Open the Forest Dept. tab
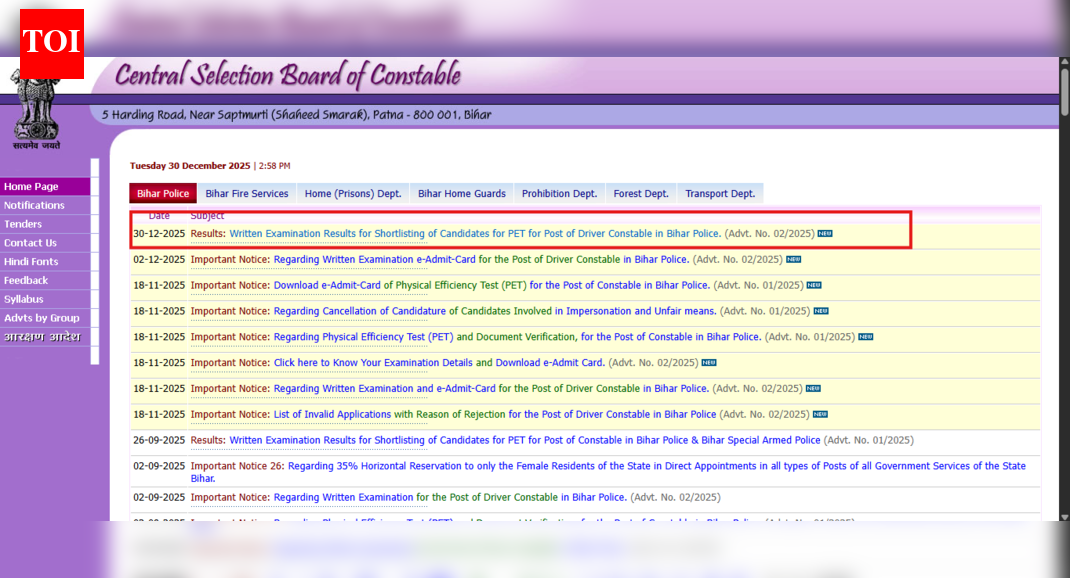This screenshot has width=1070, height=578. (641, 194)
